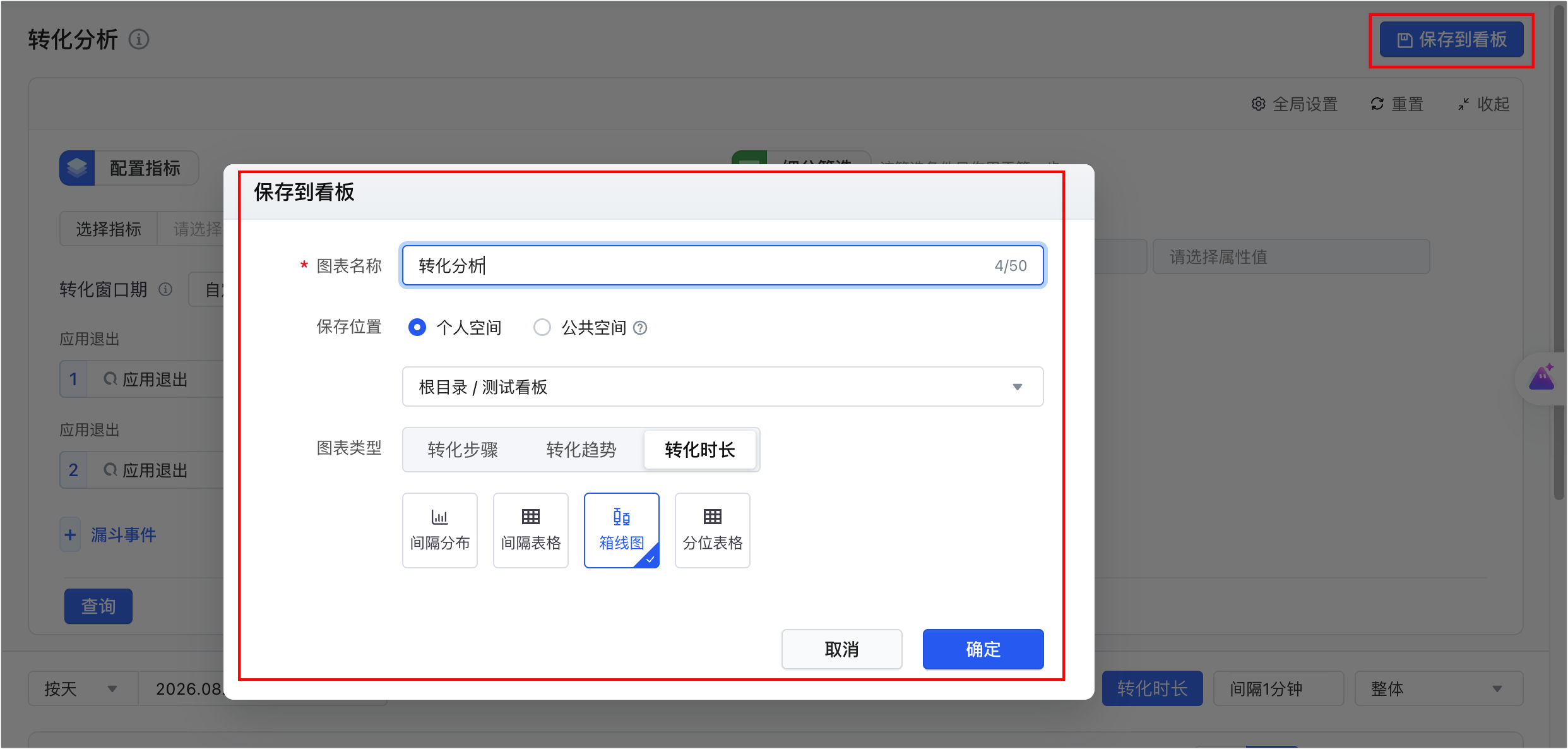Click the 间隔1分钟 field
Screen dimensions: 1568x749
click(1279, 688)
